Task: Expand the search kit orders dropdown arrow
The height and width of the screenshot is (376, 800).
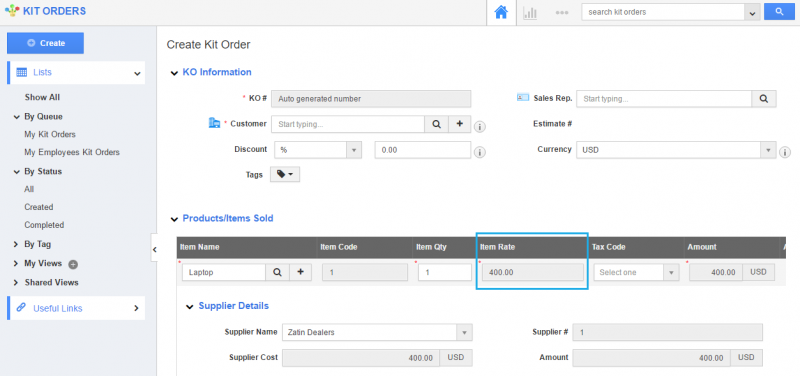Action: (x=752, y=12)
